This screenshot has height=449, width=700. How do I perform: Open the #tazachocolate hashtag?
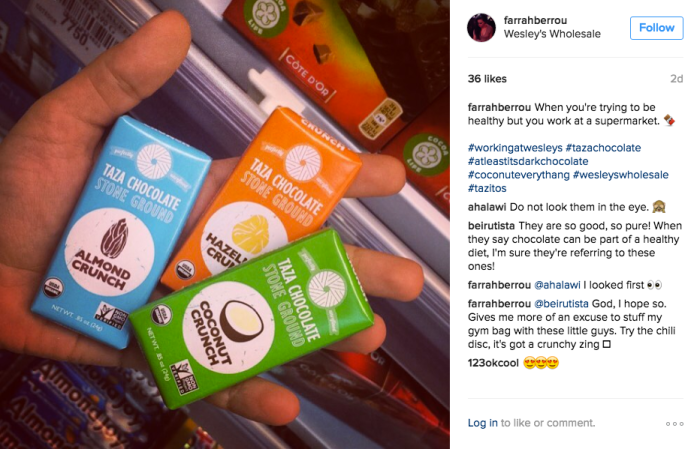point(603,148)
